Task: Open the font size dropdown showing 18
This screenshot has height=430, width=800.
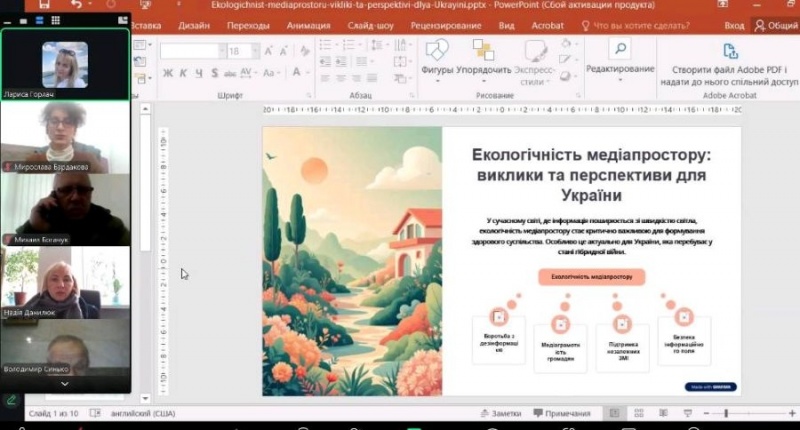Action: click(256, 51)
